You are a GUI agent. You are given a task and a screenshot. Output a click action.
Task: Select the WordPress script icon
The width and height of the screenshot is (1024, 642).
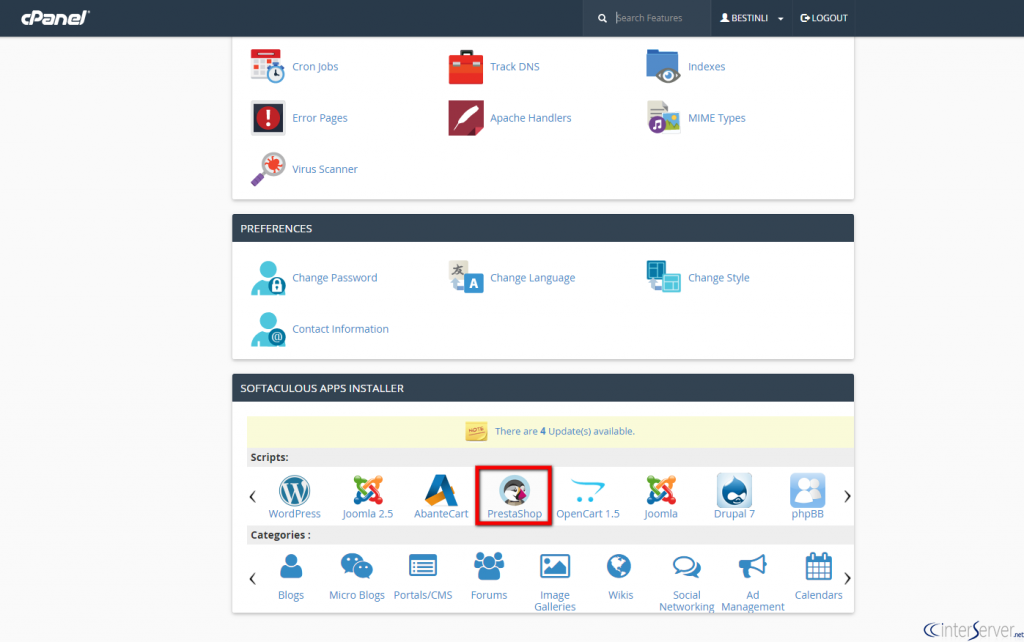pyautogui.click(x=295, y=490)
